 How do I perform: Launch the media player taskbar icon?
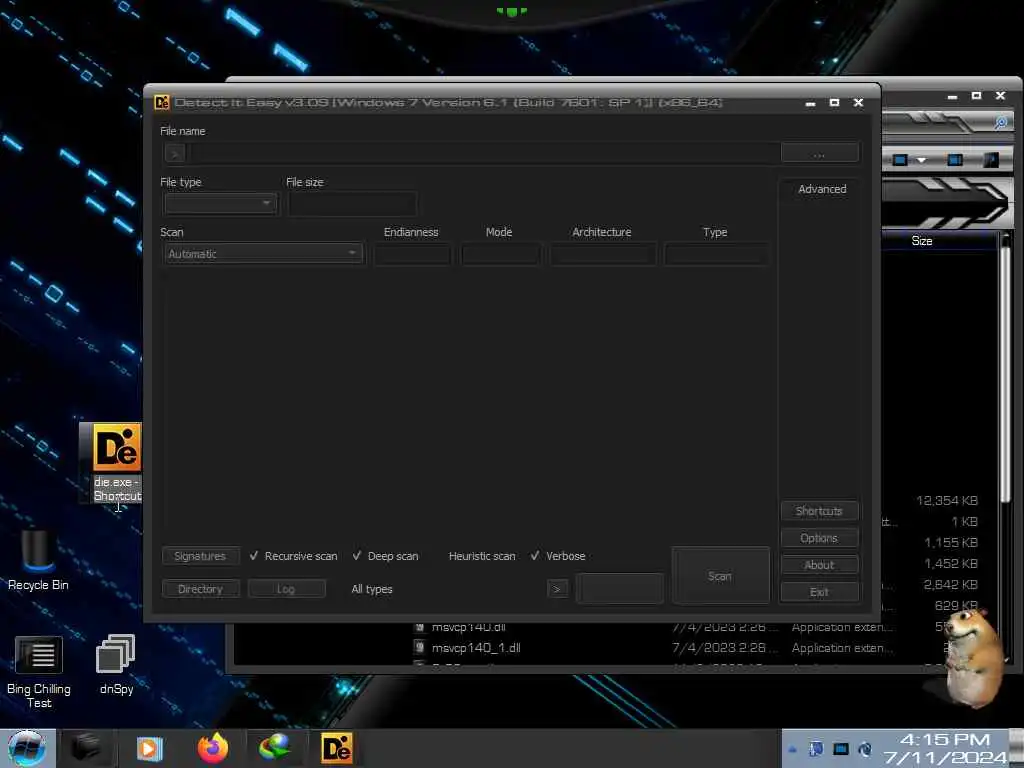(149, 748)
